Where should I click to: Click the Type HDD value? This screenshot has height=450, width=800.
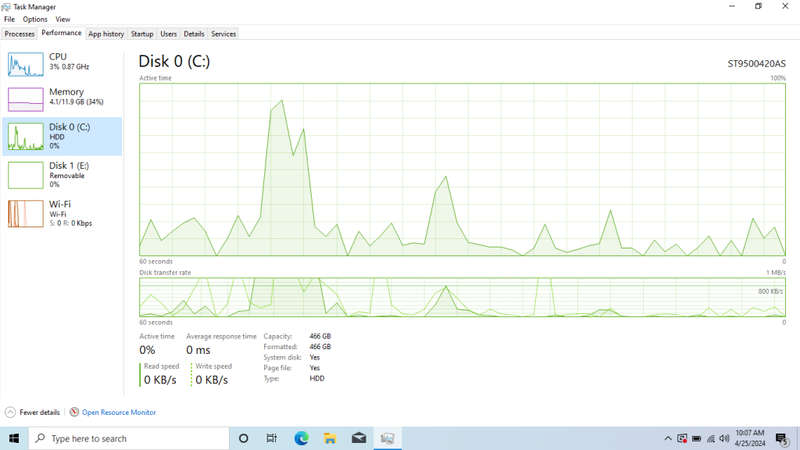pyautogui.click(x=317, y=379)
